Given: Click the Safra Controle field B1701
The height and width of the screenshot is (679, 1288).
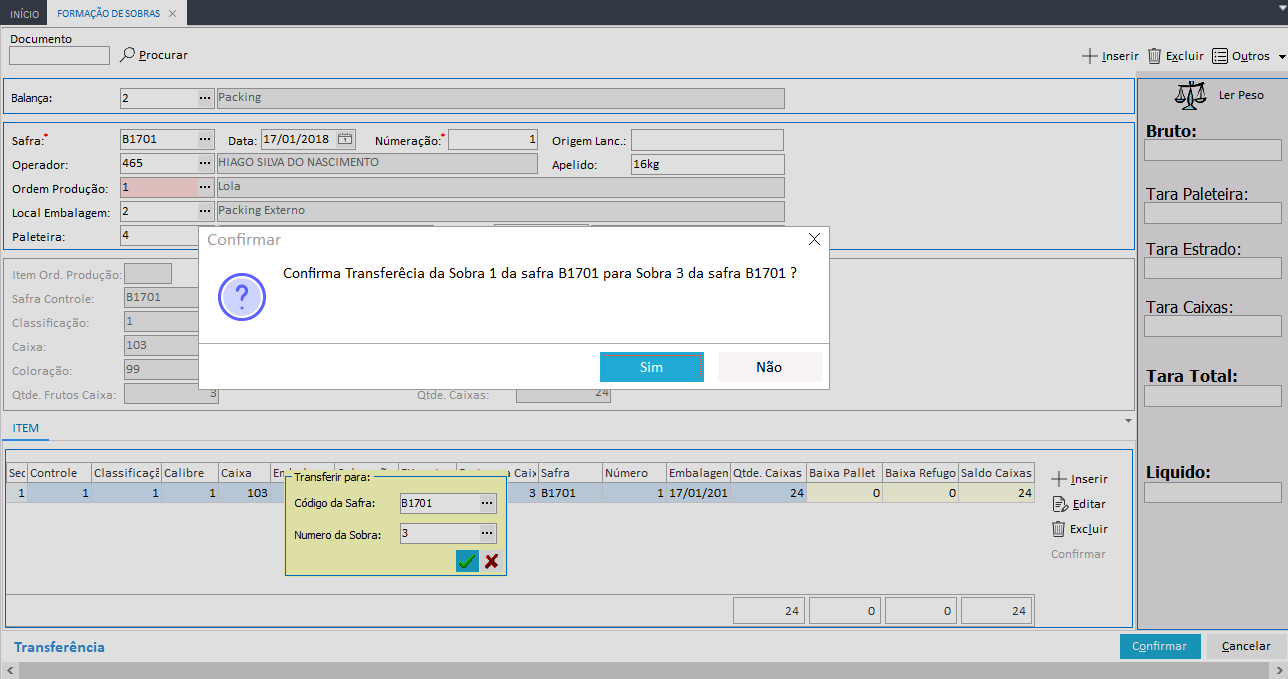Looking at the screenshot, I should 160,297.
